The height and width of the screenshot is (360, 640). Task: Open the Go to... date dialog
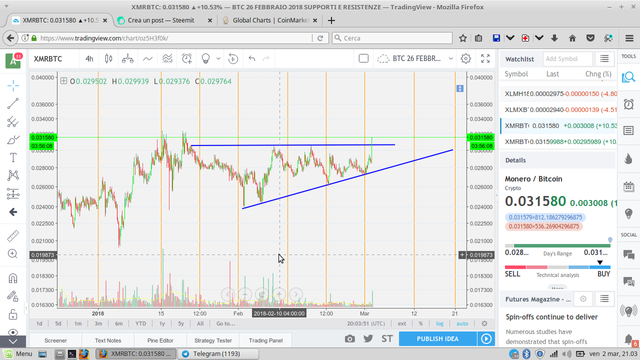pyautogui.click(x=226, y=324)
